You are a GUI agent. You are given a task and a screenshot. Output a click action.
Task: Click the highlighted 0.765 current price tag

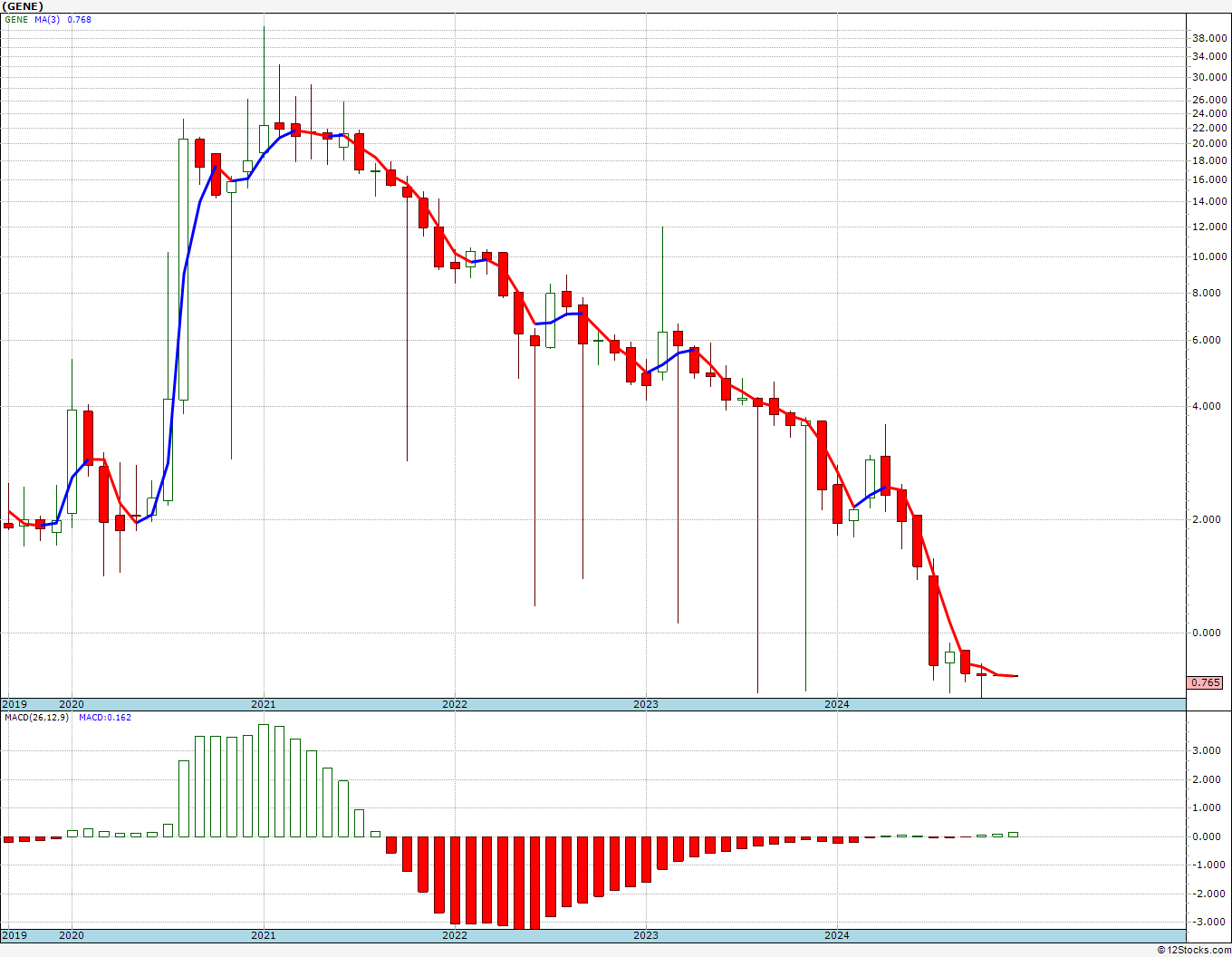[x=1206, y=682]
